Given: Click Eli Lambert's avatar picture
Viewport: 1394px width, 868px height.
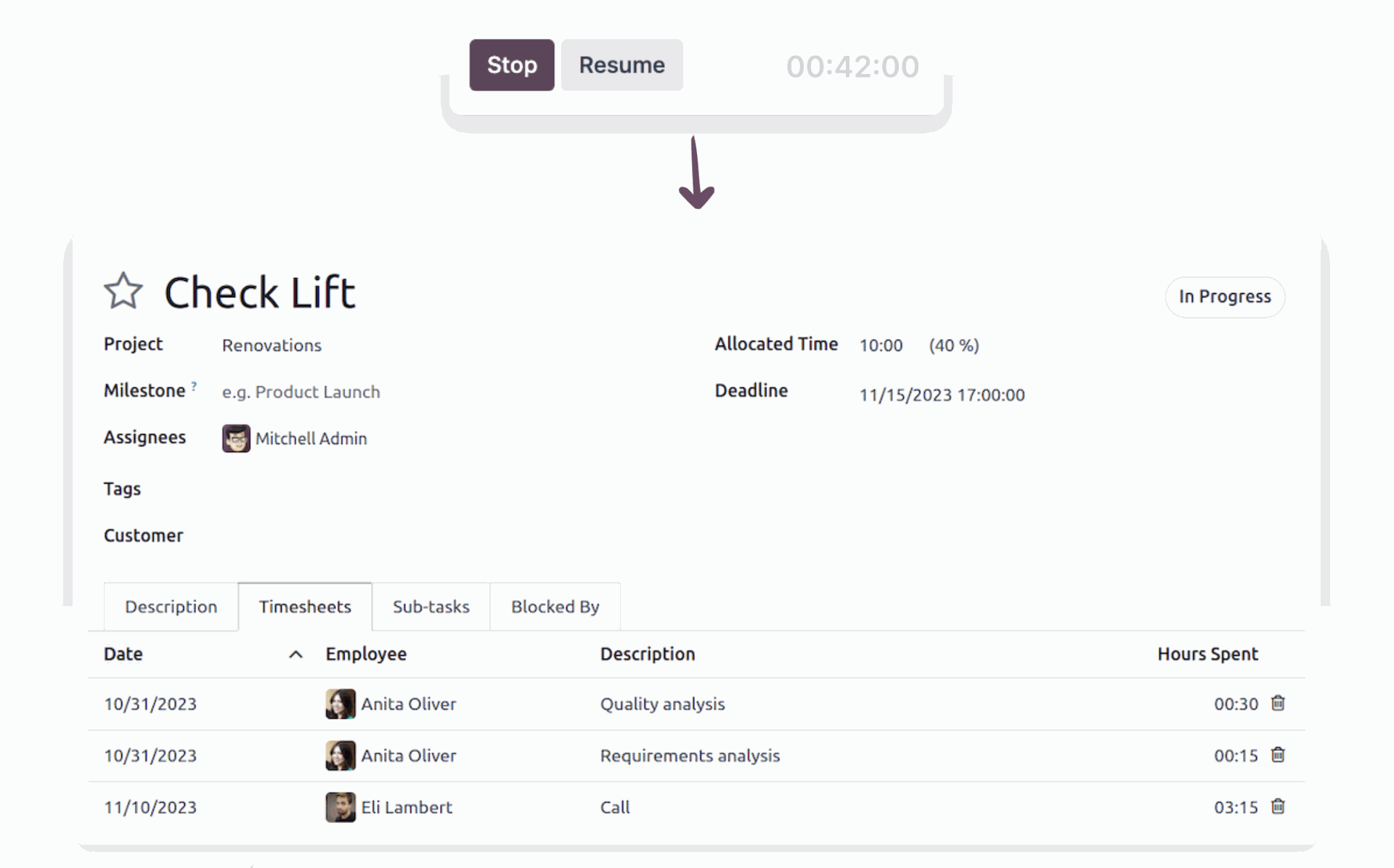Looking at the screenshot, I should (340, 807).
